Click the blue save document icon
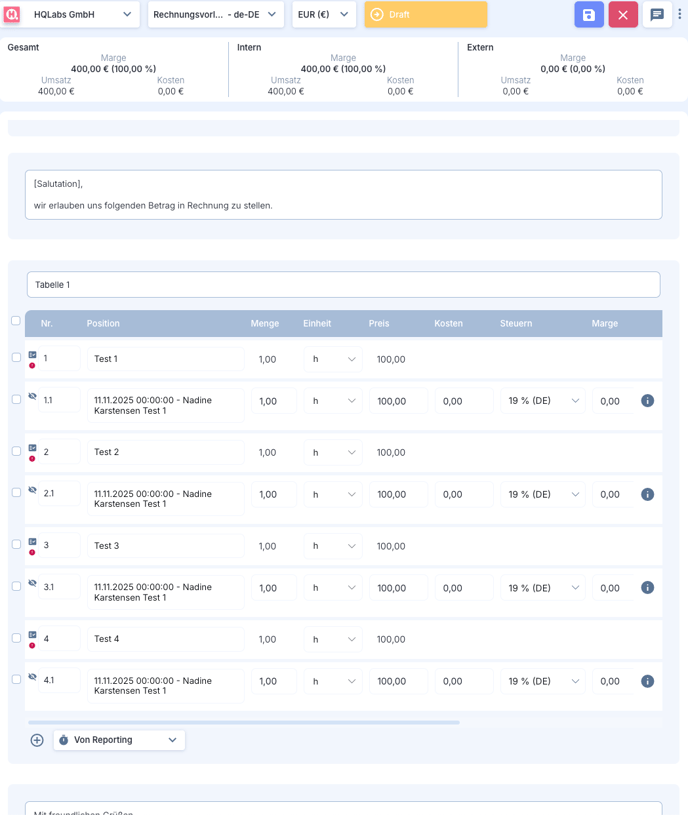 coord(589,15)
